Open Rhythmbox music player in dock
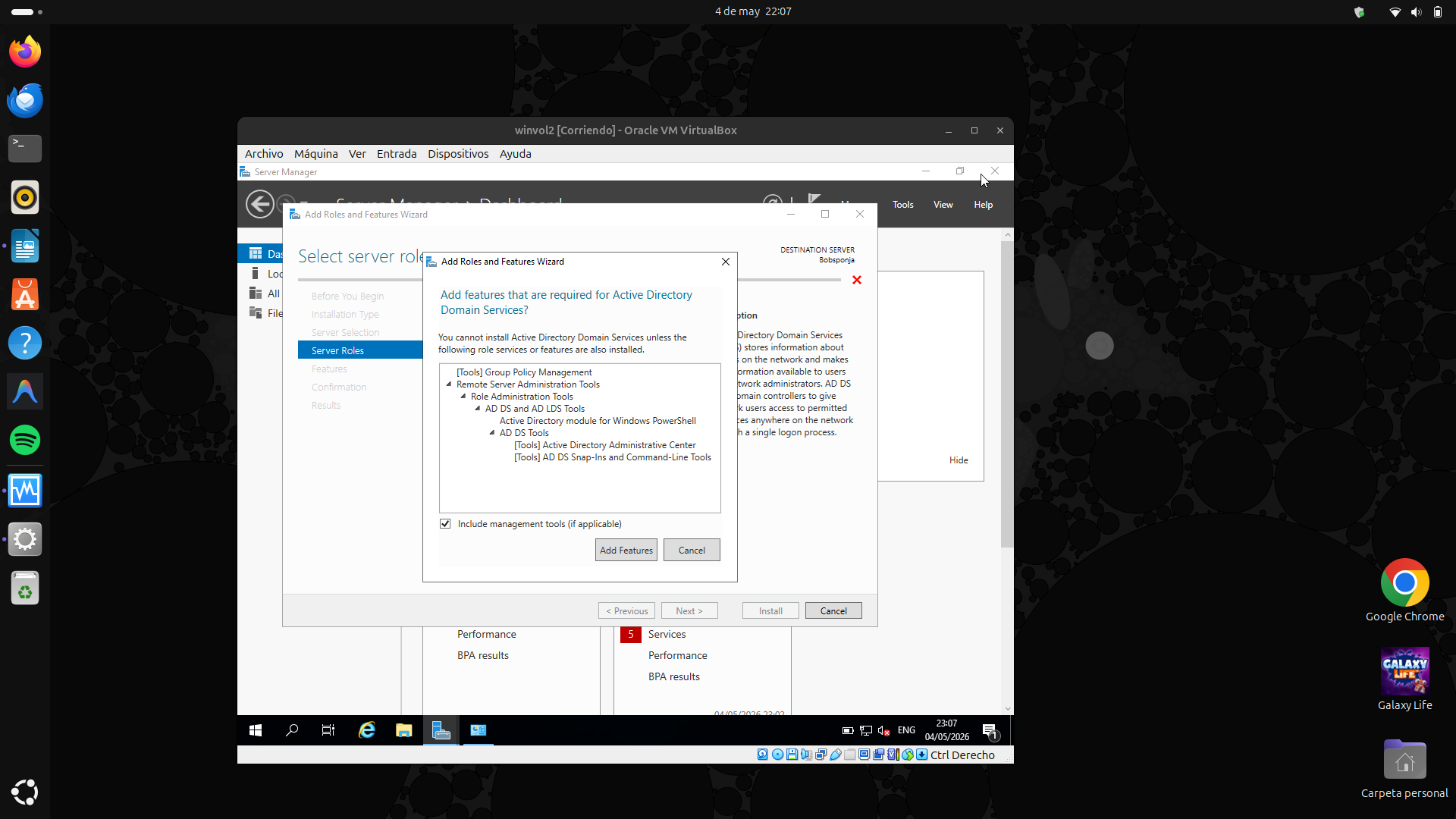This screenshot has width=1456, height=819. [x=25, y=197]
